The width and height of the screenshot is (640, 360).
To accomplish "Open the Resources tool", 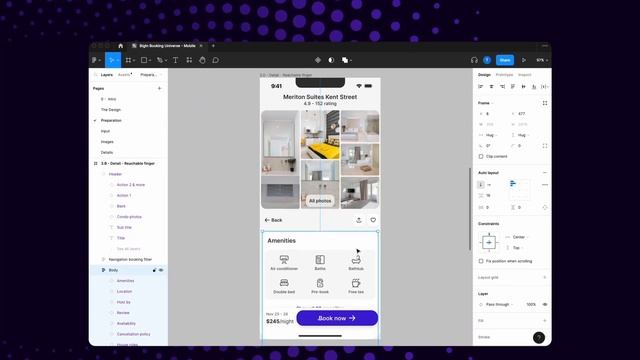I will 189,60.
